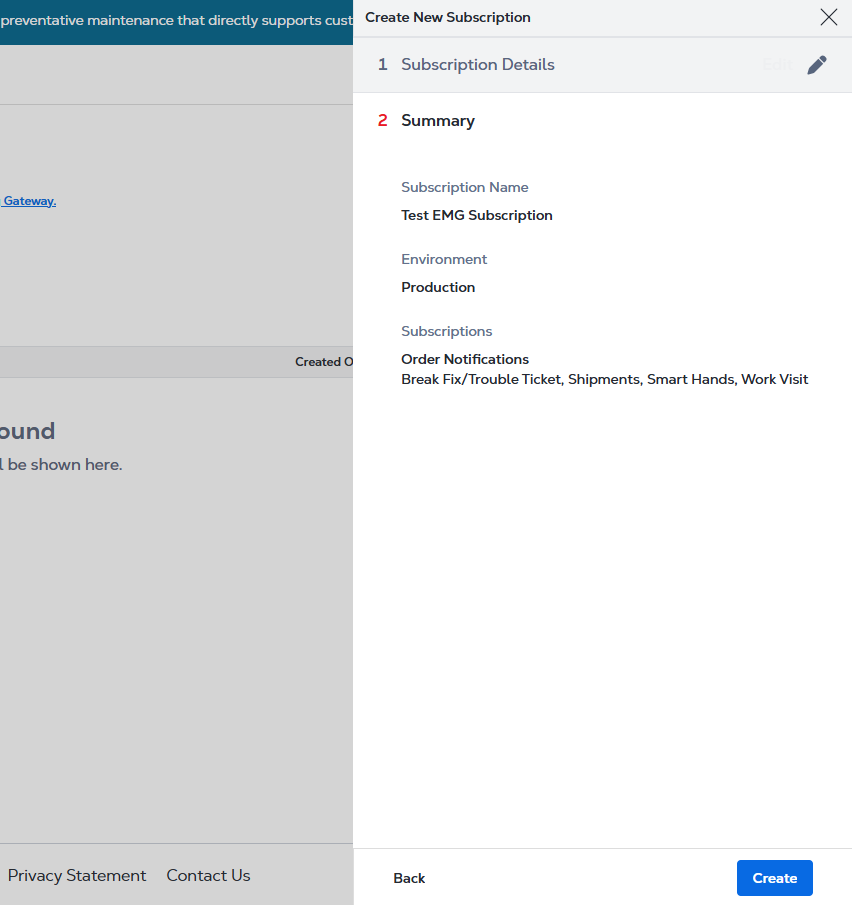Click the Break Fix/Trouble Ticket subscriptions list

604,379
